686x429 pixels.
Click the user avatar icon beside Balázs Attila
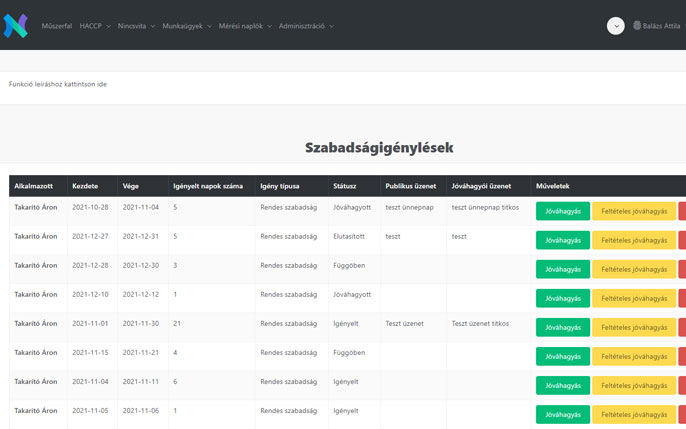[x=637, y=26]
